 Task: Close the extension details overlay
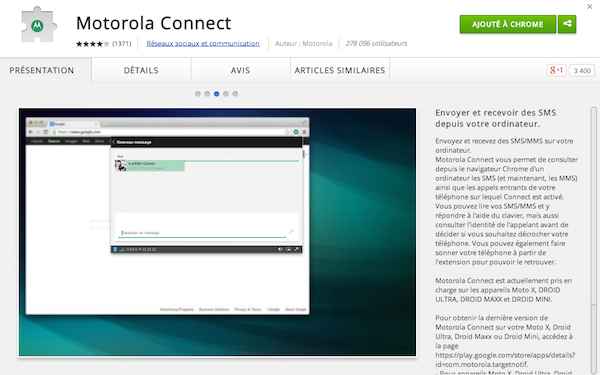point(589,7)
